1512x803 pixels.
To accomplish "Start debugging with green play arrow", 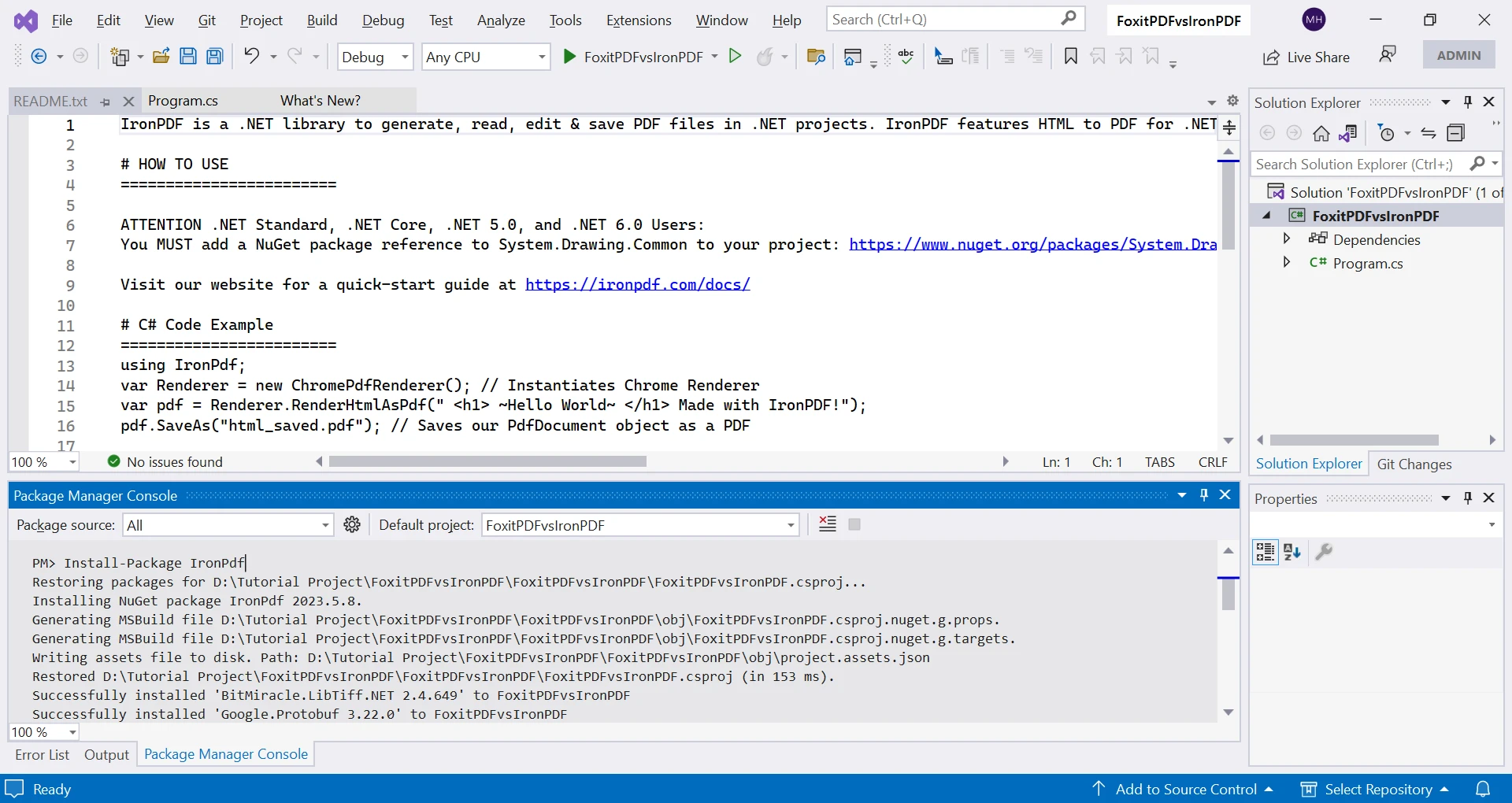I will pos(569,56).
